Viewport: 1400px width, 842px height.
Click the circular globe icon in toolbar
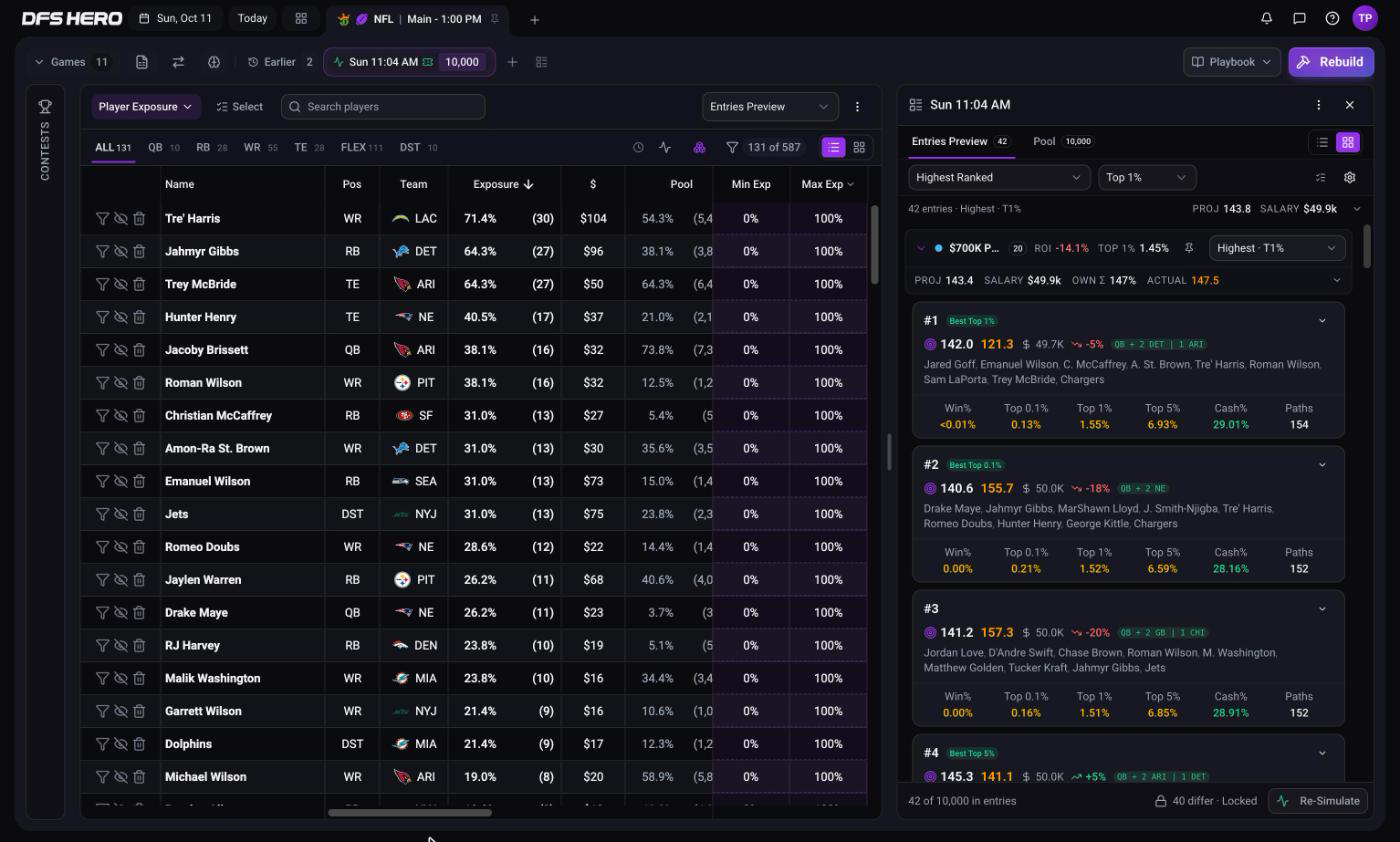click(x=214, y=62)
